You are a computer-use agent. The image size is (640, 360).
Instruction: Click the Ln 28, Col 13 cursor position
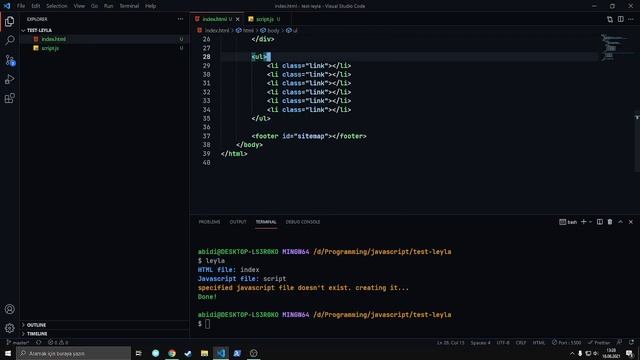451,342
